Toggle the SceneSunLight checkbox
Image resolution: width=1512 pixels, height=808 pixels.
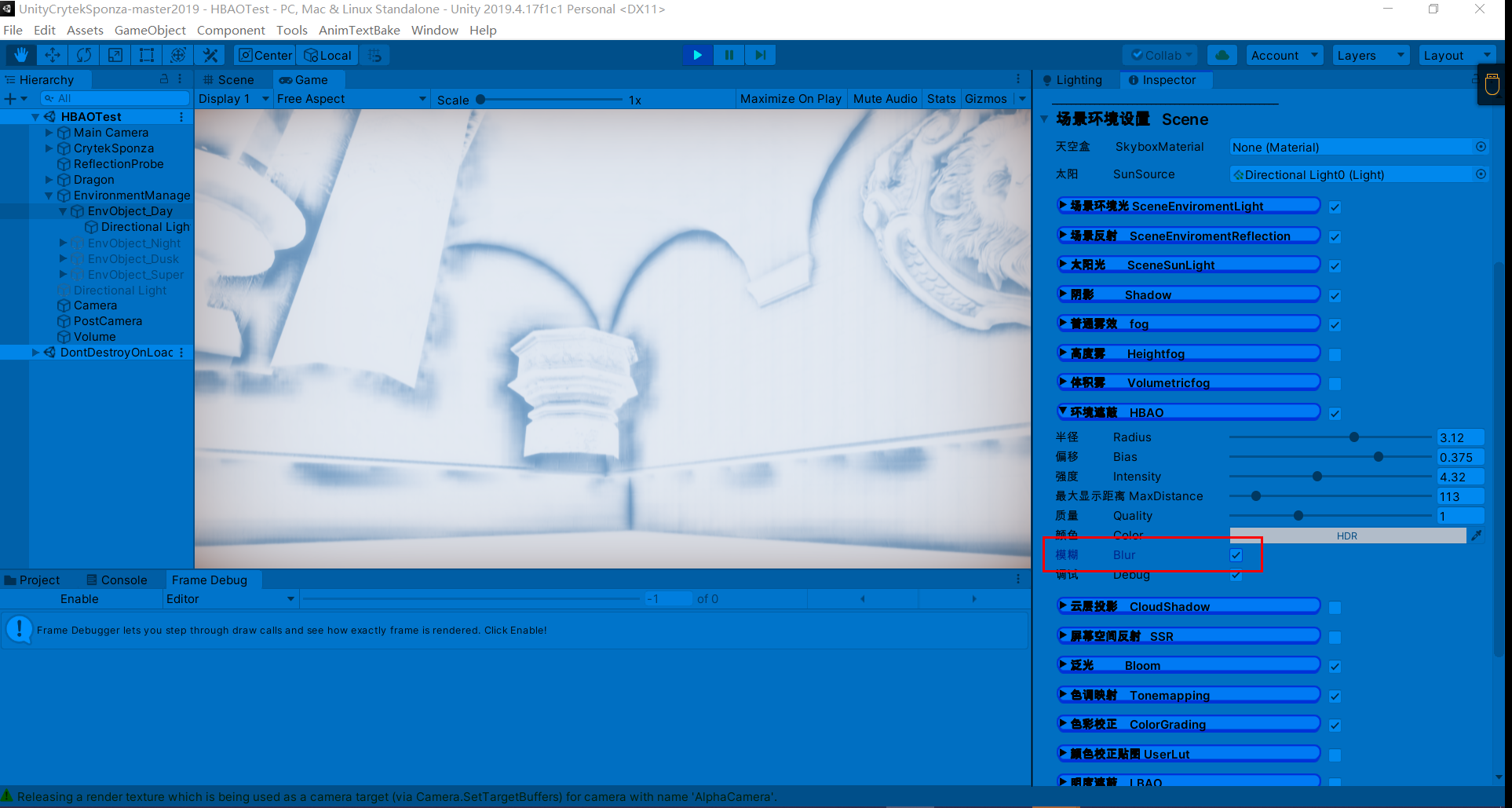coord(1335,266)
